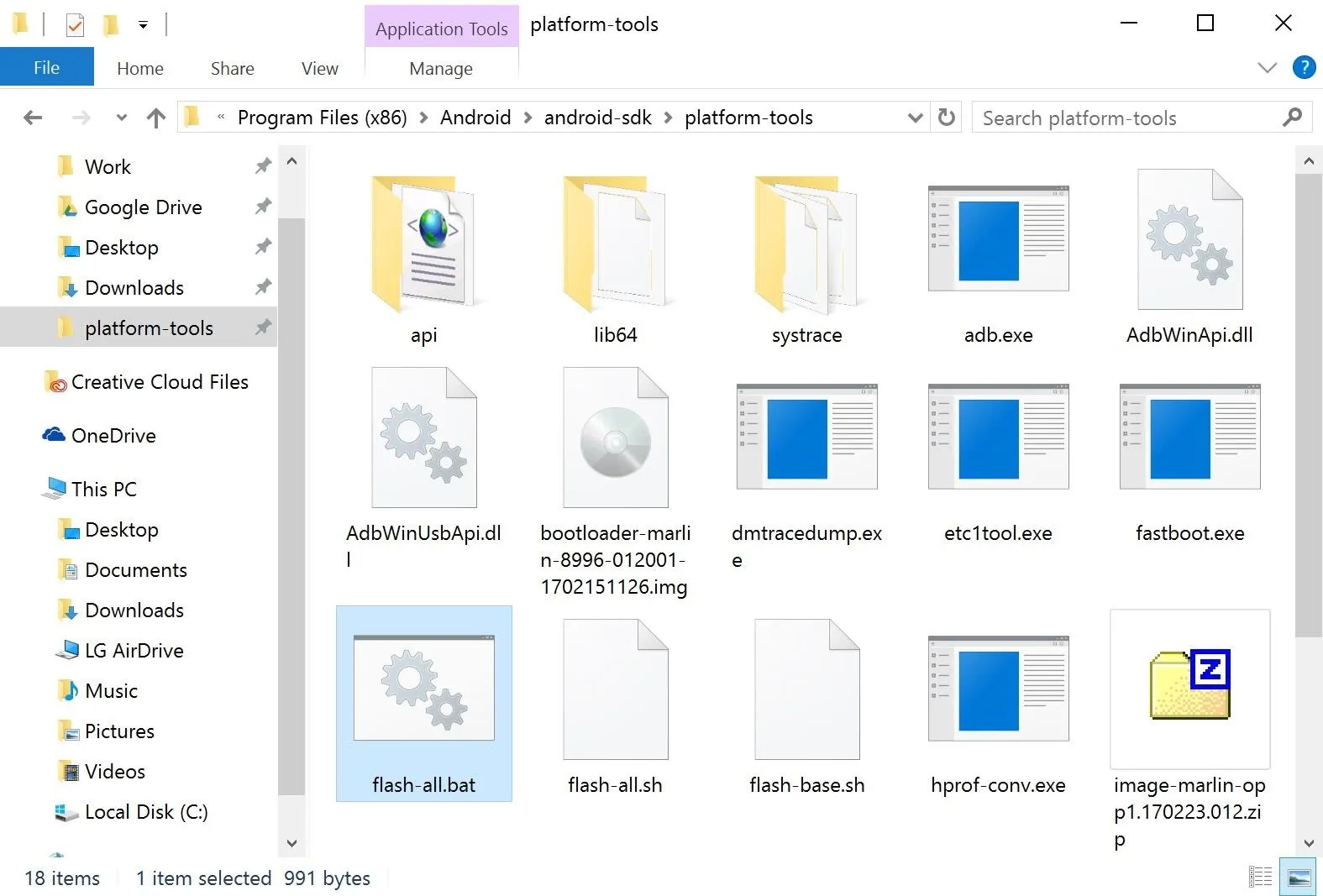Open Pictures under This PC
The width and height of the screenshot is (1323, 896).
pos(119,731)
